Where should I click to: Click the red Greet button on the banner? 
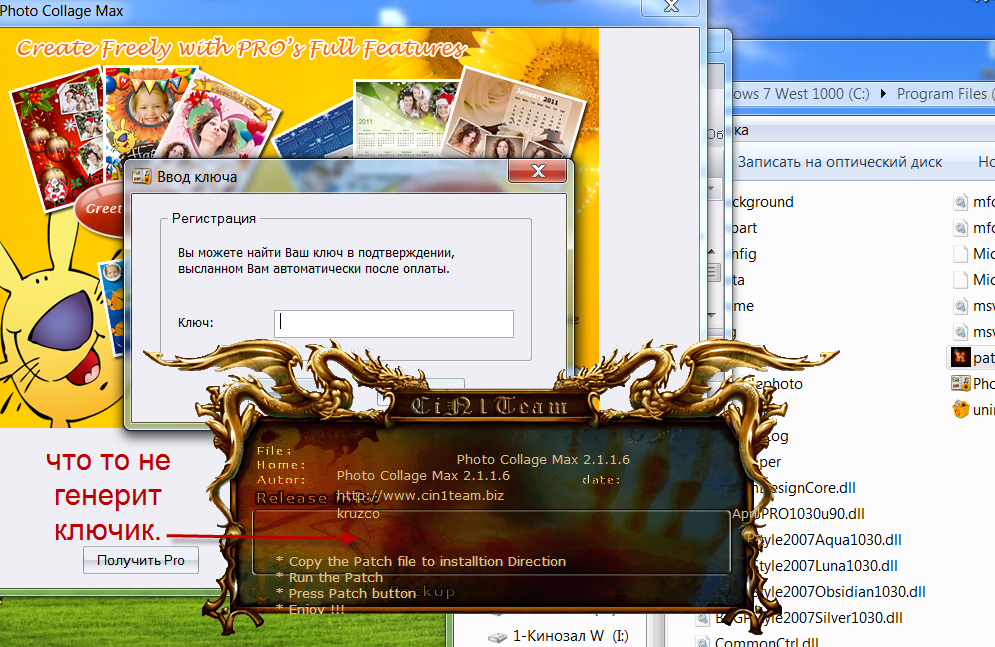tap(102, 209)
